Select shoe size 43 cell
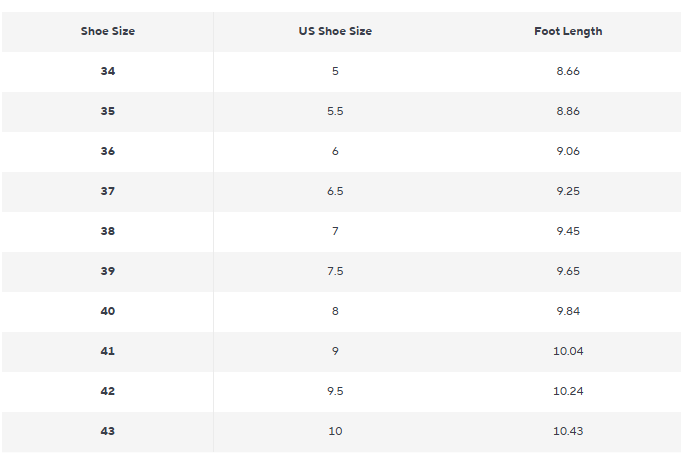 [x=108, y=431]
